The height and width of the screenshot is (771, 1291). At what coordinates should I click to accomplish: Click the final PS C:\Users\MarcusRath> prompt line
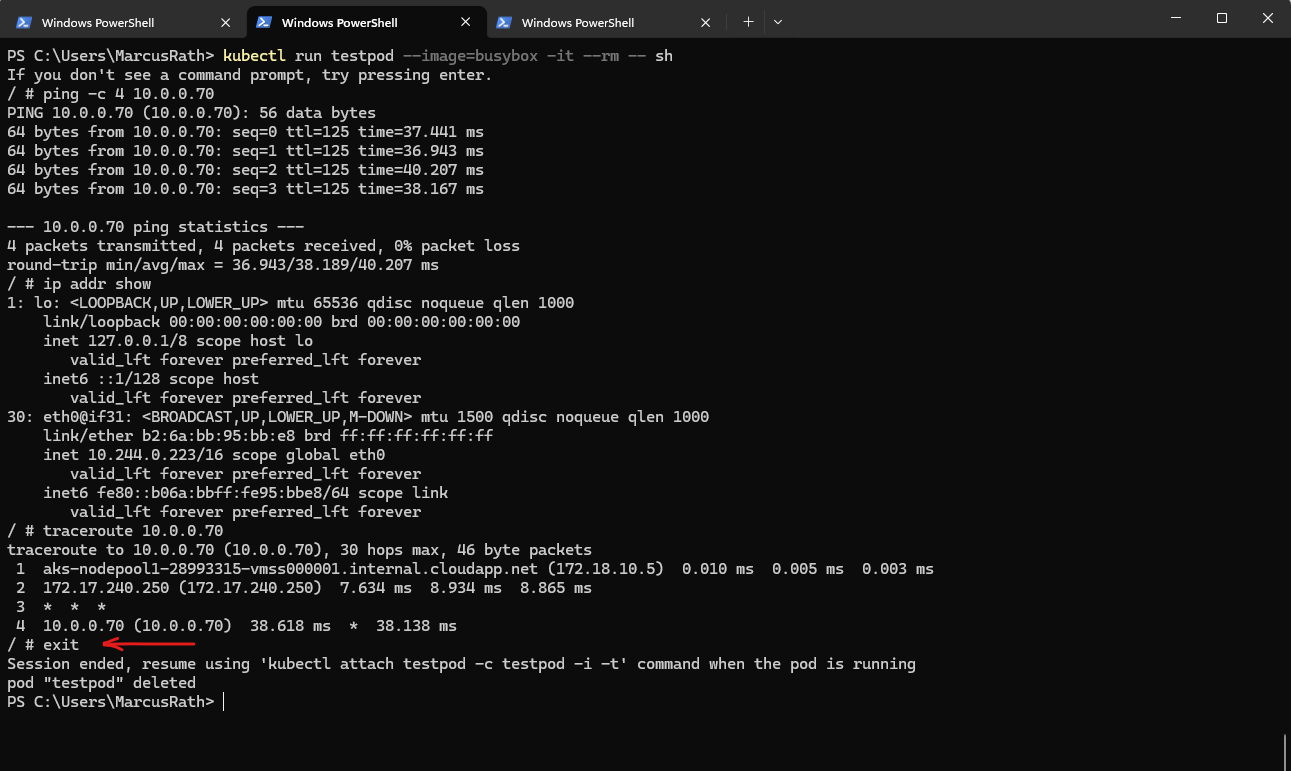111,702
